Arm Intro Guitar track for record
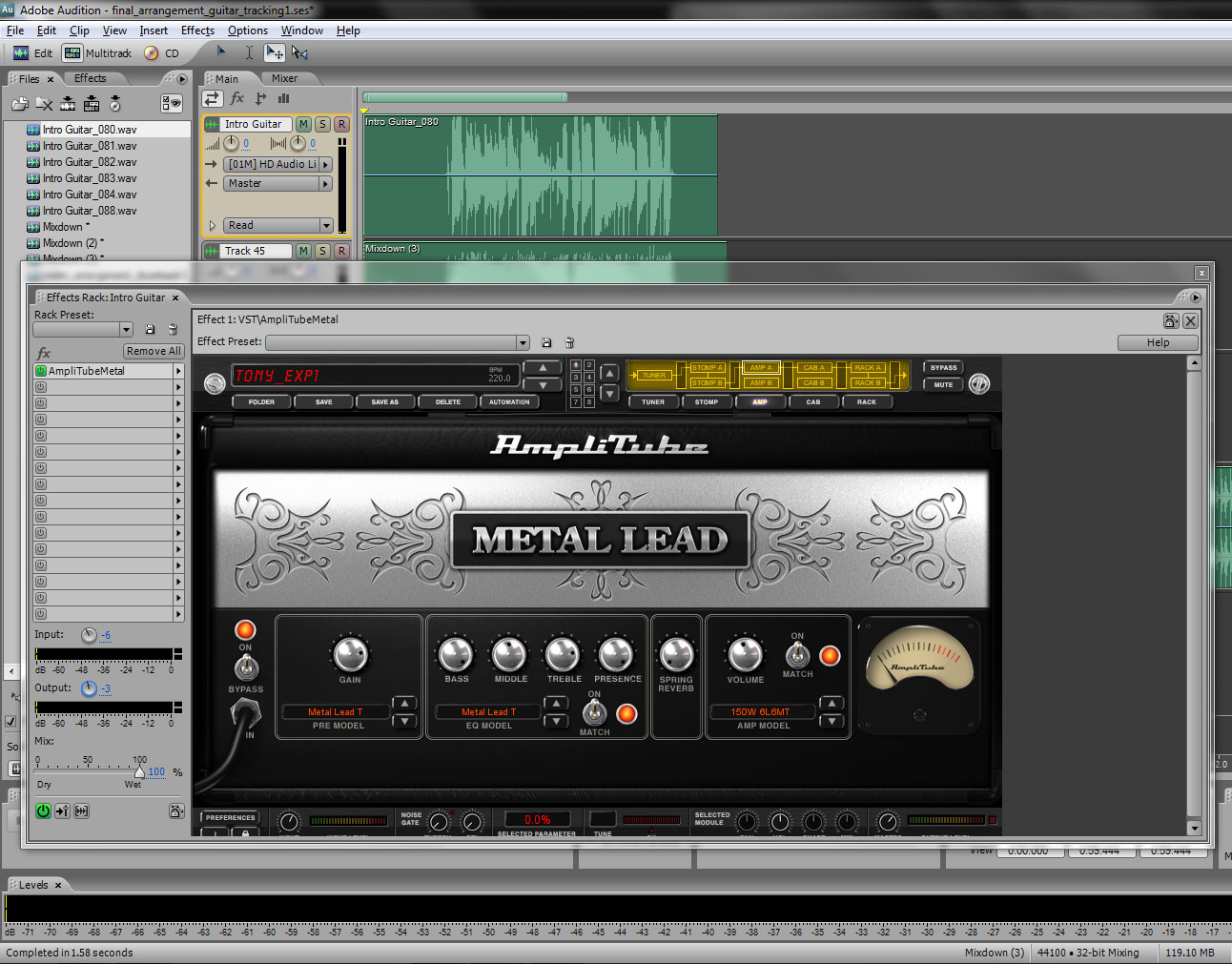Viewport: 1232px width, 964px height. click(341, 124)
